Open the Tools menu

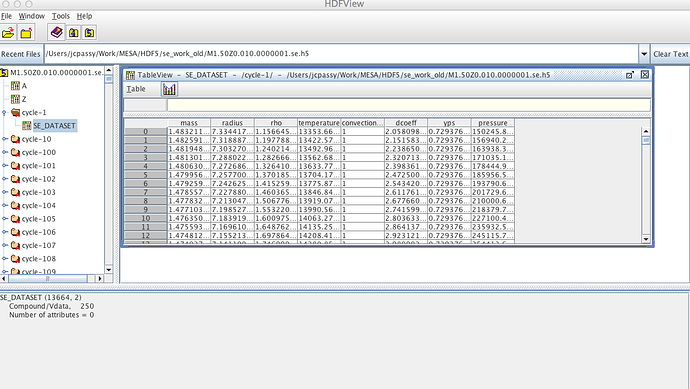click(61, 16)
